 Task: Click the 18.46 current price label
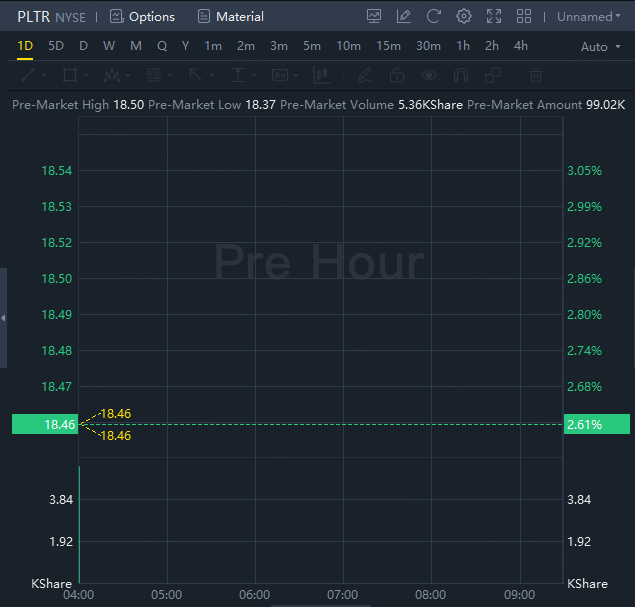(x=45, y=424)
